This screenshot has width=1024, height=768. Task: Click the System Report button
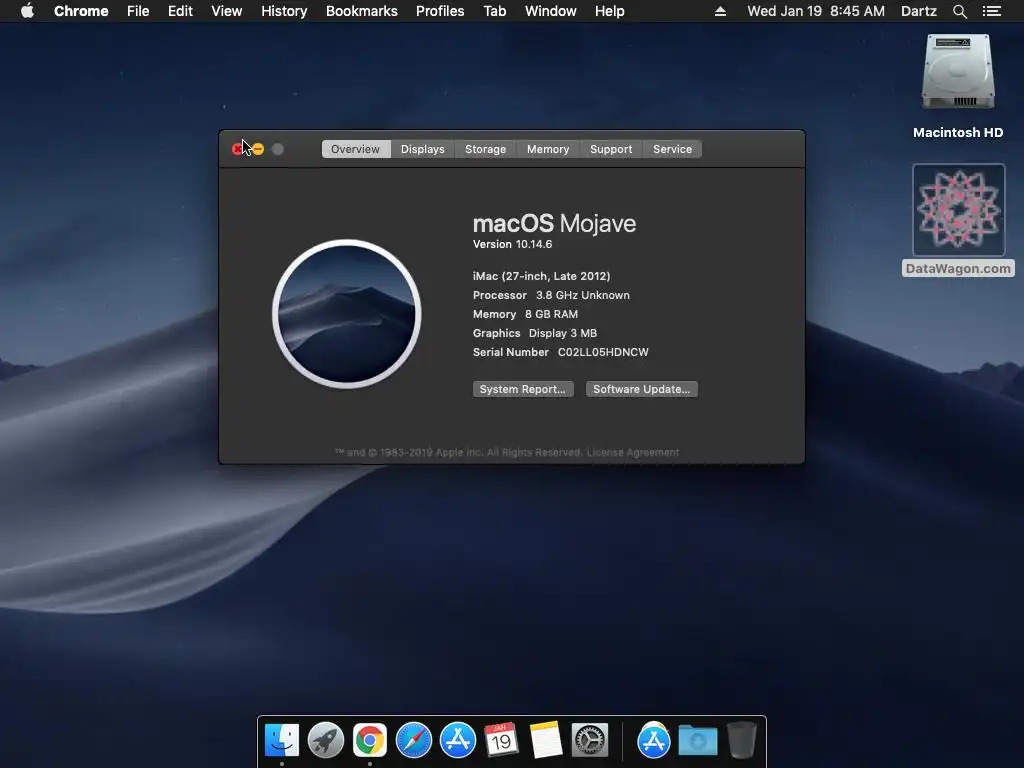click(x=523, y=389)
